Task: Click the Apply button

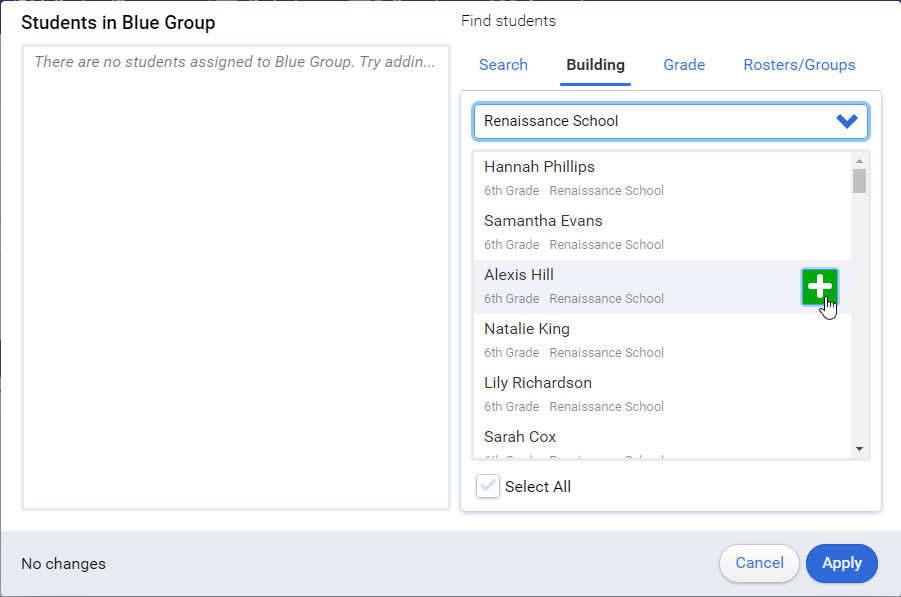Action: 842,563
